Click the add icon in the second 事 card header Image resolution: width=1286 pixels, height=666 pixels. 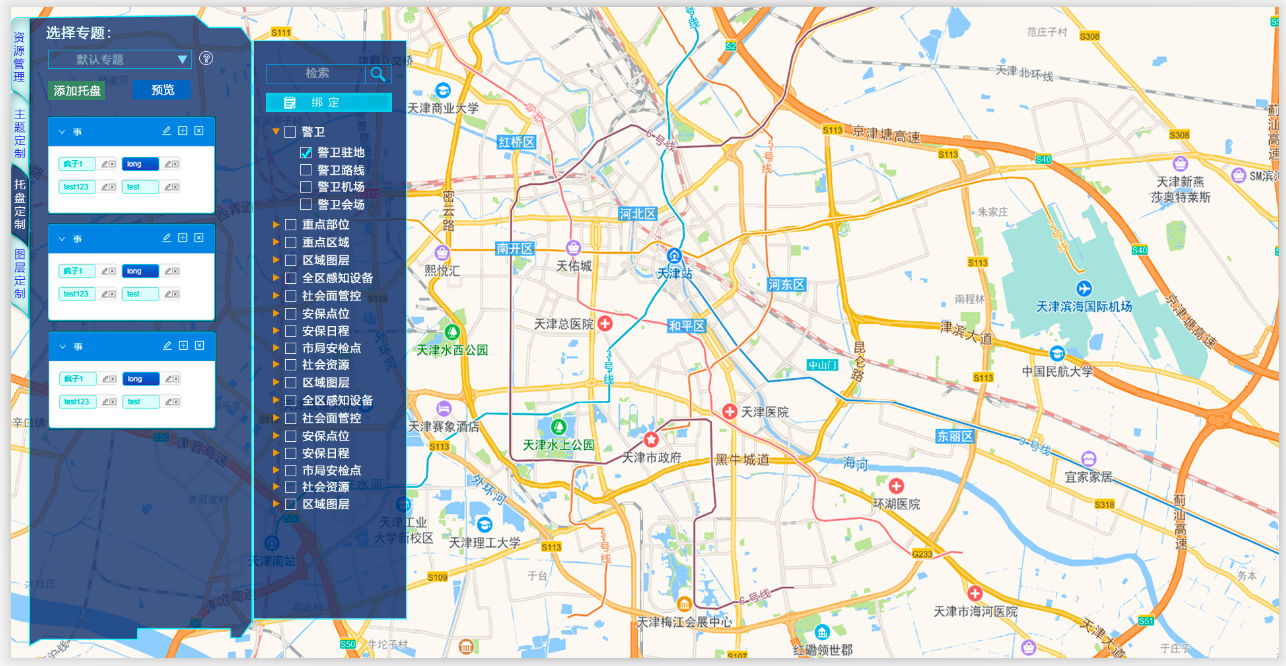[183, 238]
